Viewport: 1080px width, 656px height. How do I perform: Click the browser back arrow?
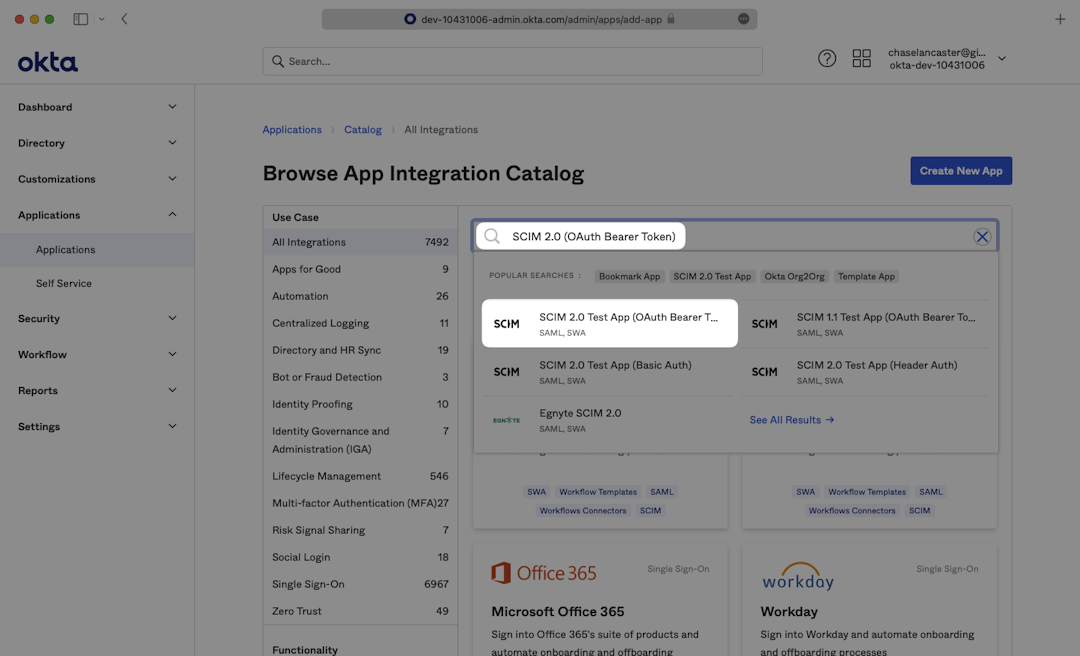123,18
